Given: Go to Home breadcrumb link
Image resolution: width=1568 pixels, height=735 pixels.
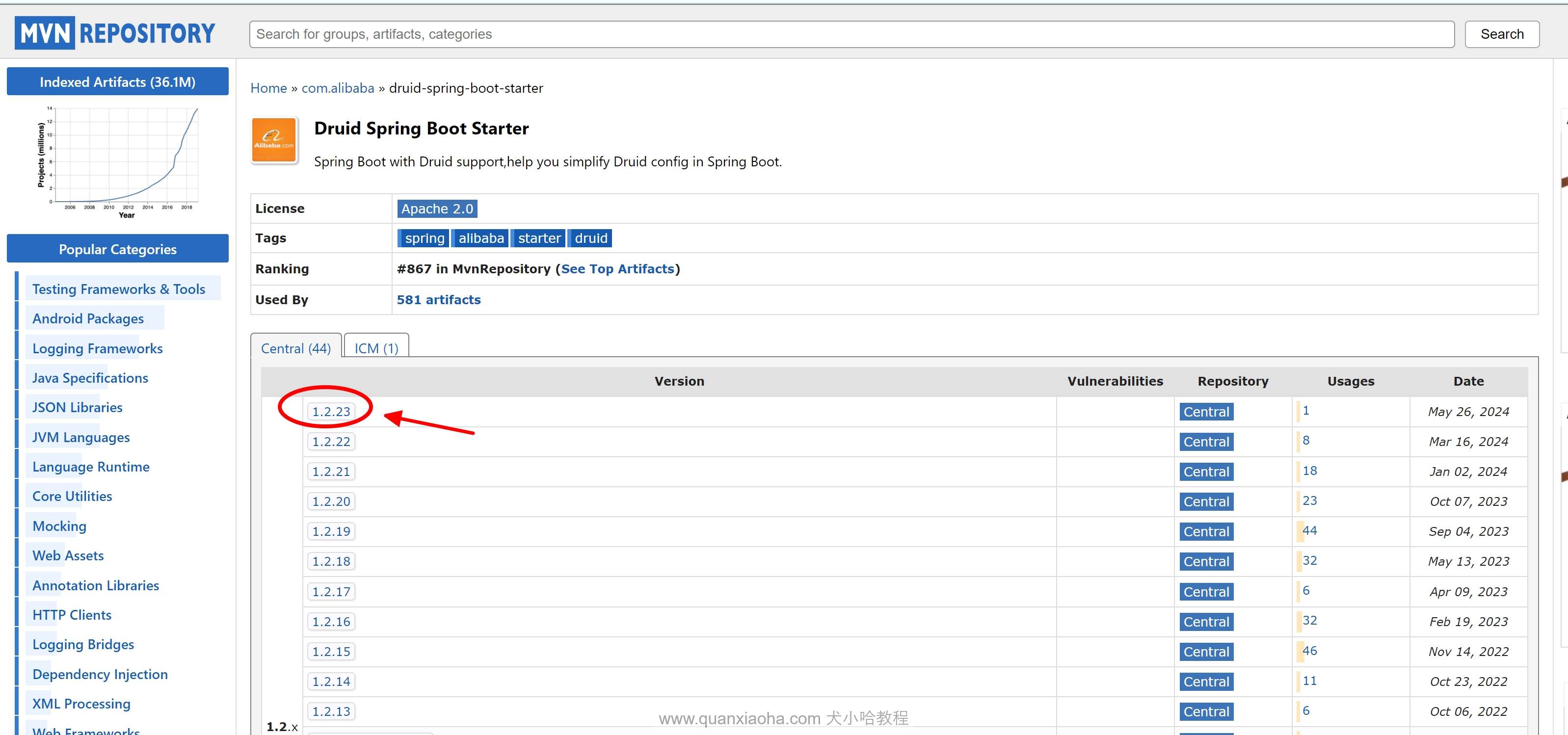Looking at the screenshot, I should 268,88.
